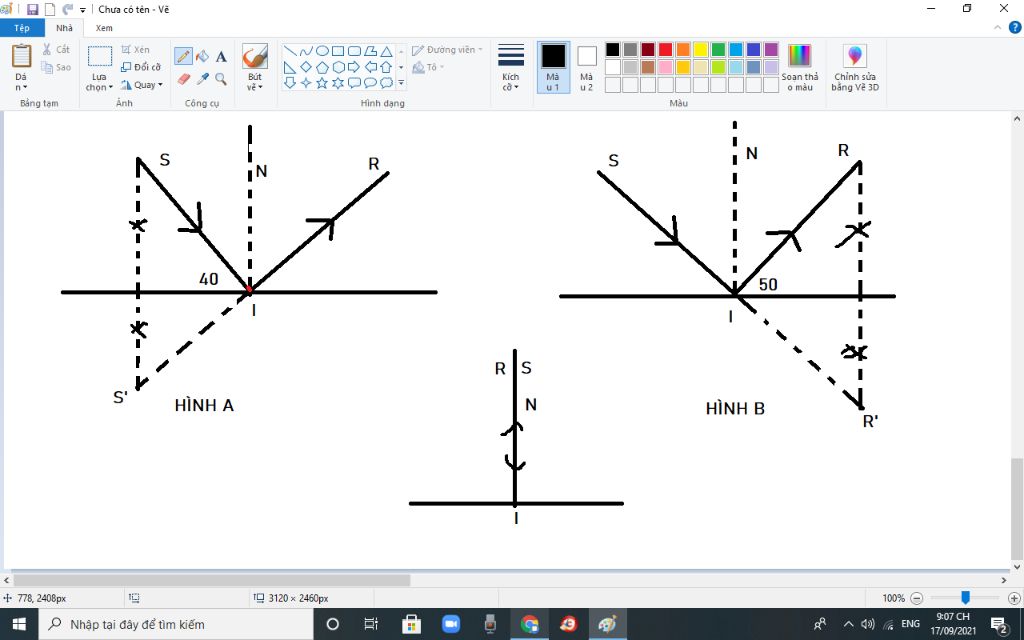Choose the Diamond shape
This screenshot has width=1024, height=640.
(306, 67)
